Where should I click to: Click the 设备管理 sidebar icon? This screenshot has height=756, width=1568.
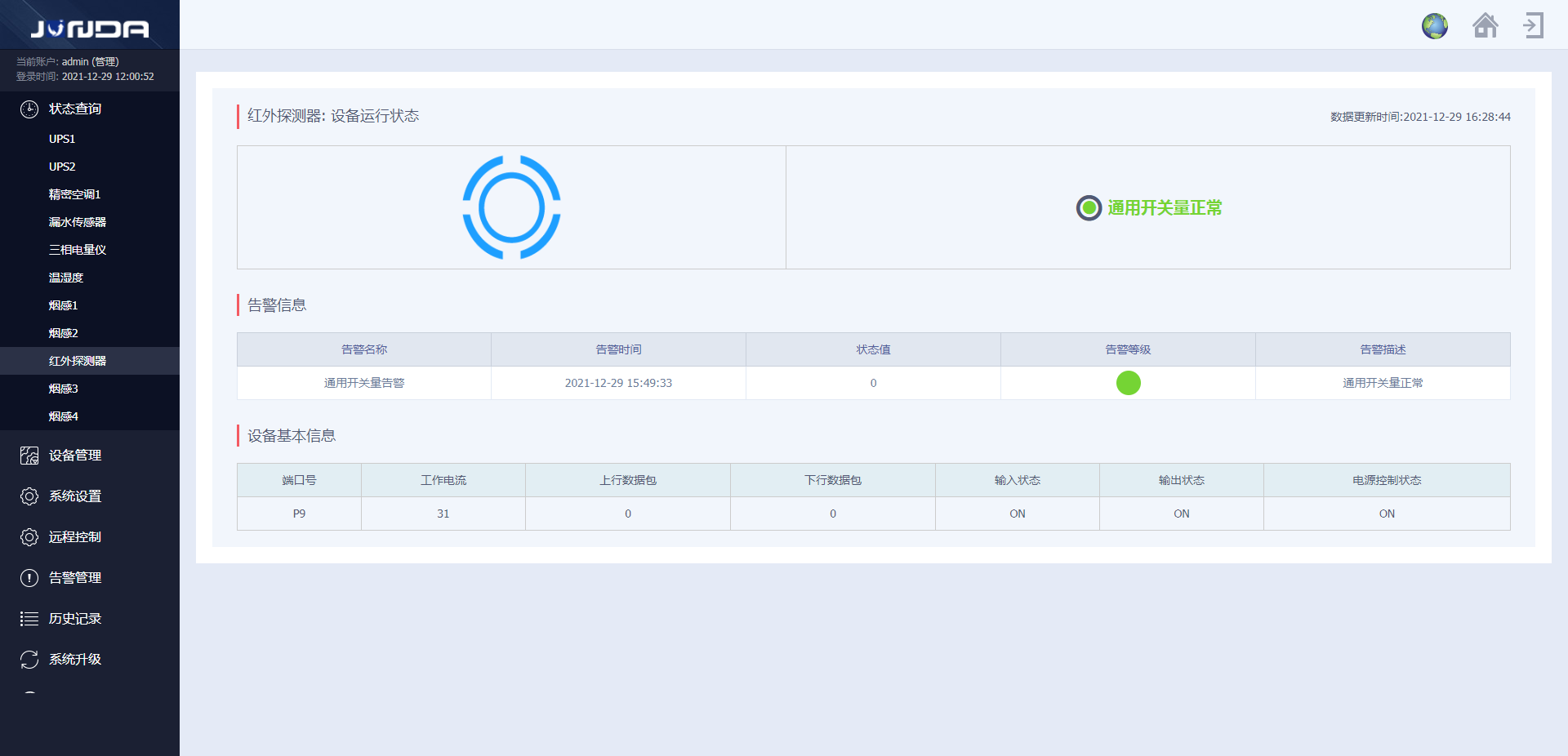coord(29,456)
